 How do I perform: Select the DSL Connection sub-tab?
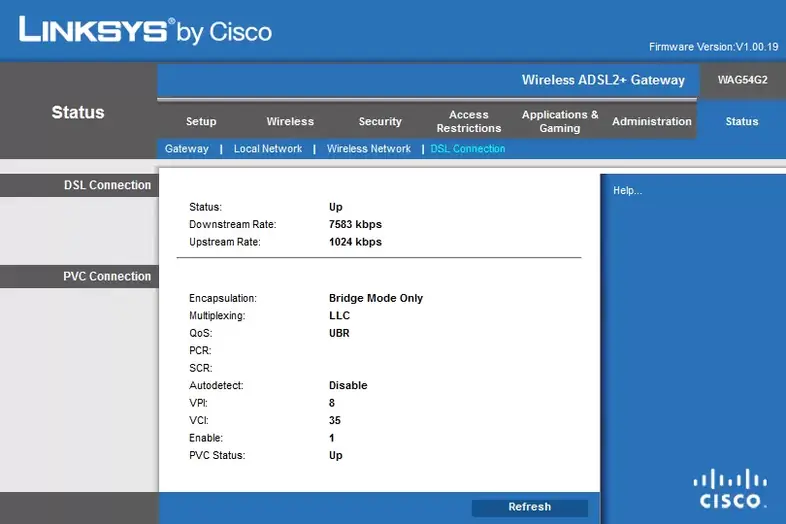[468, 149]
